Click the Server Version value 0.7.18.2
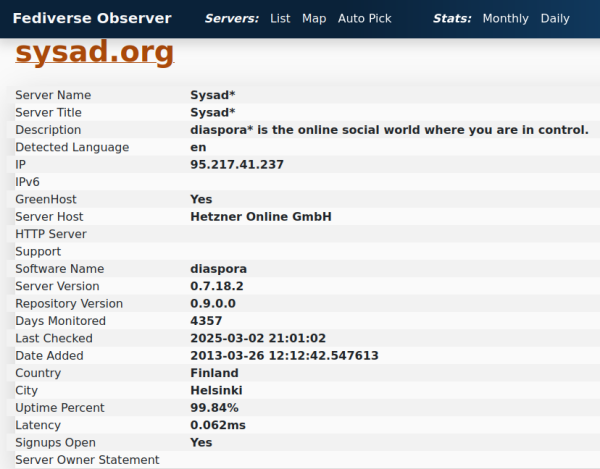This screenshot has height=469, width=600. point(217,286)
